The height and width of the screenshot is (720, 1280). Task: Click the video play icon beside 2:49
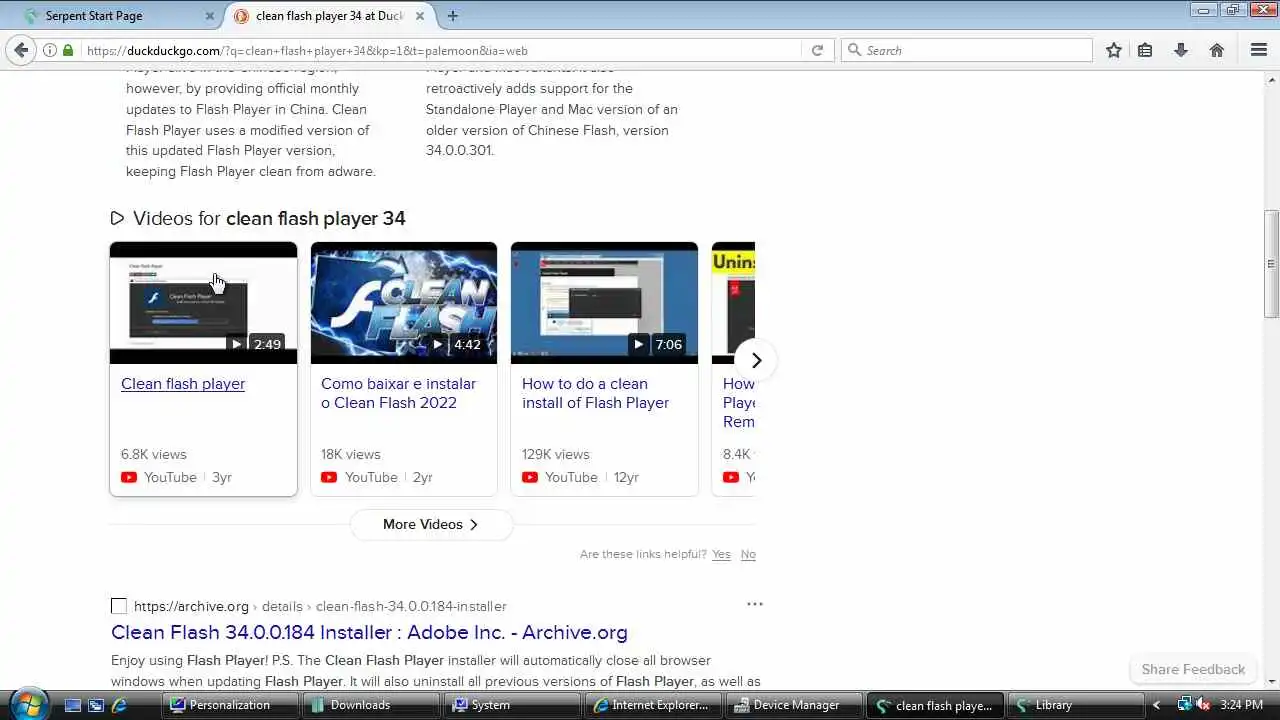pyautogui.click(x=237, y=344)
